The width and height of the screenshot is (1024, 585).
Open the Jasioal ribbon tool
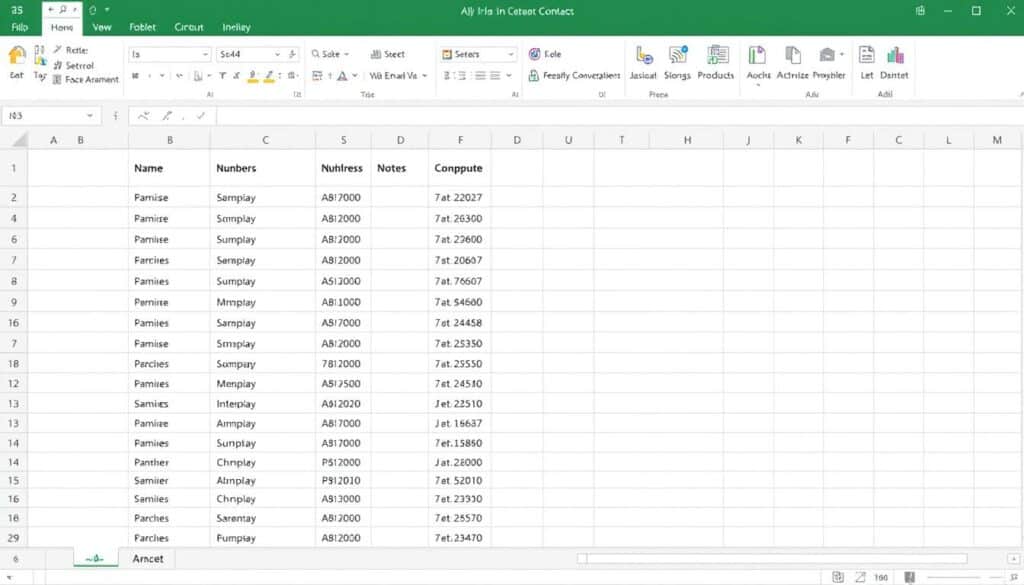click(643, 63)
